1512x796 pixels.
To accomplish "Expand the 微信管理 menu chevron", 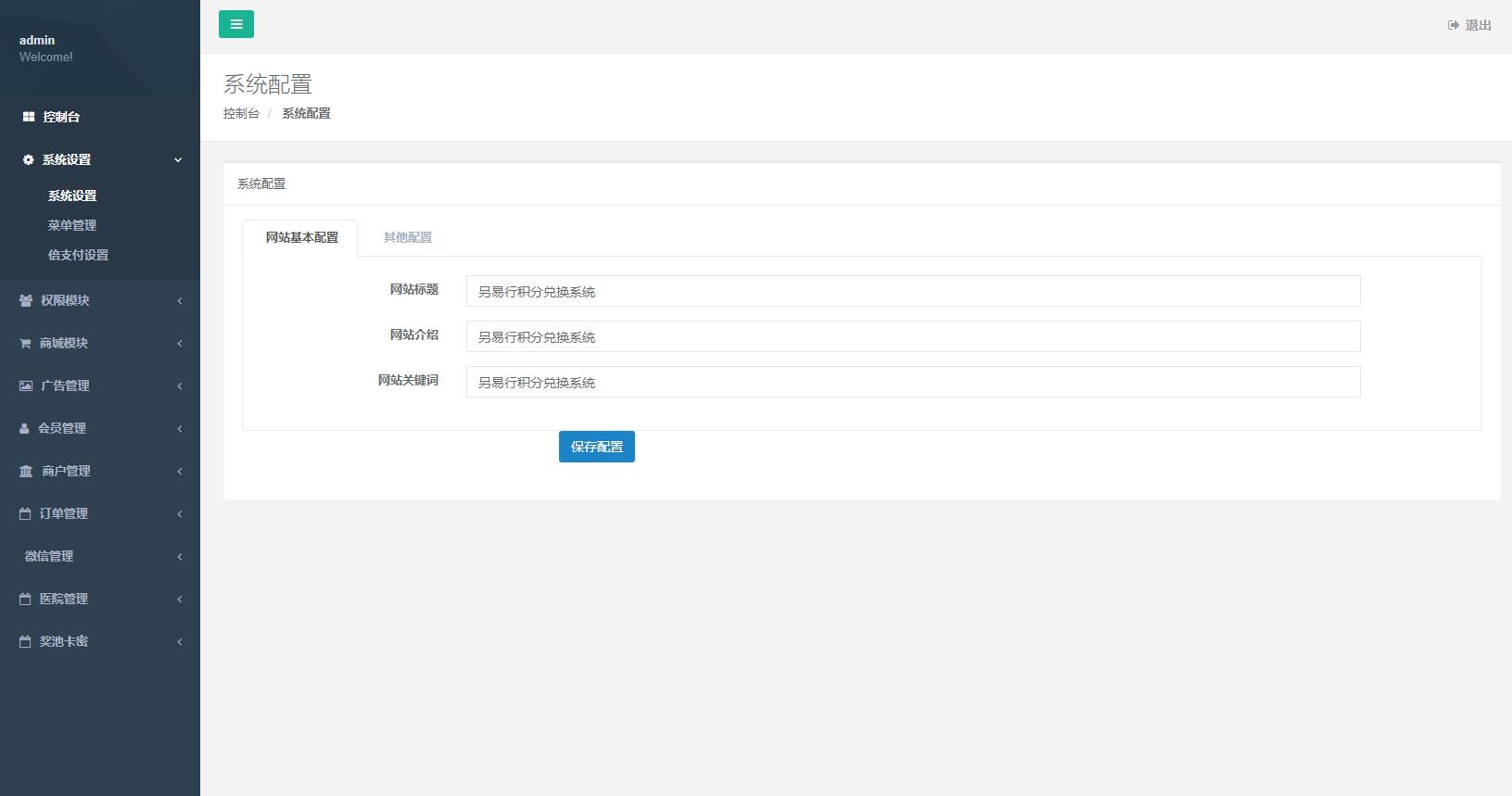I will (x=179, y=556).
